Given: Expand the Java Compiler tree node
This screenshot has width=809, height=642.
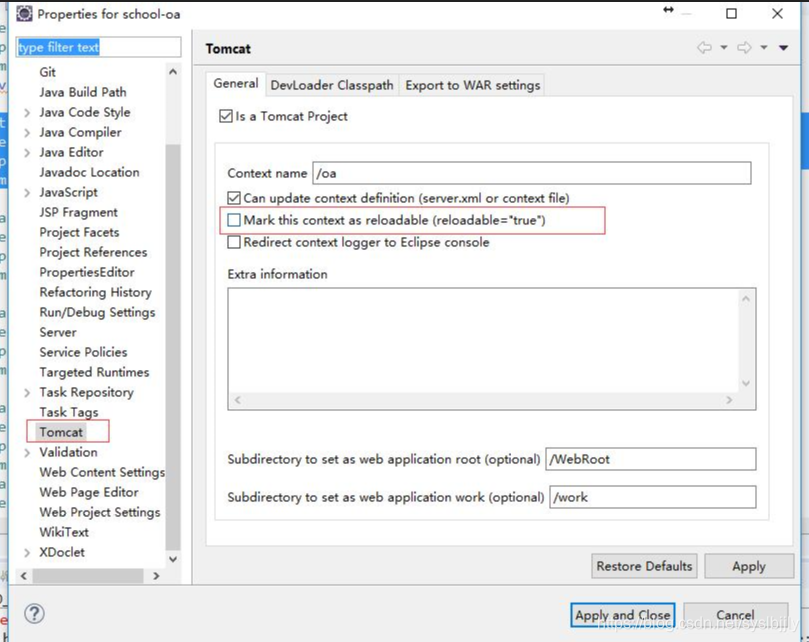Looking at the screenshot, I should [x=27, y=132].
